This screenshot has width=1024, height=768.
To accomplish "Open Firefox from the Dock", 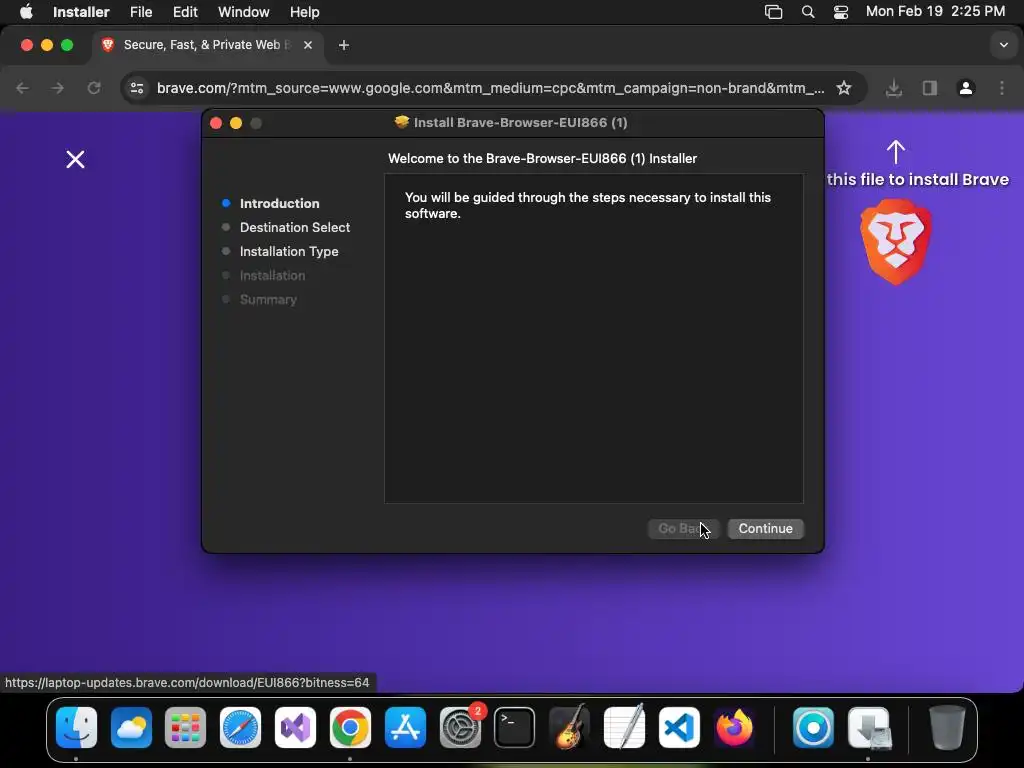I will [x=734, y=728].
